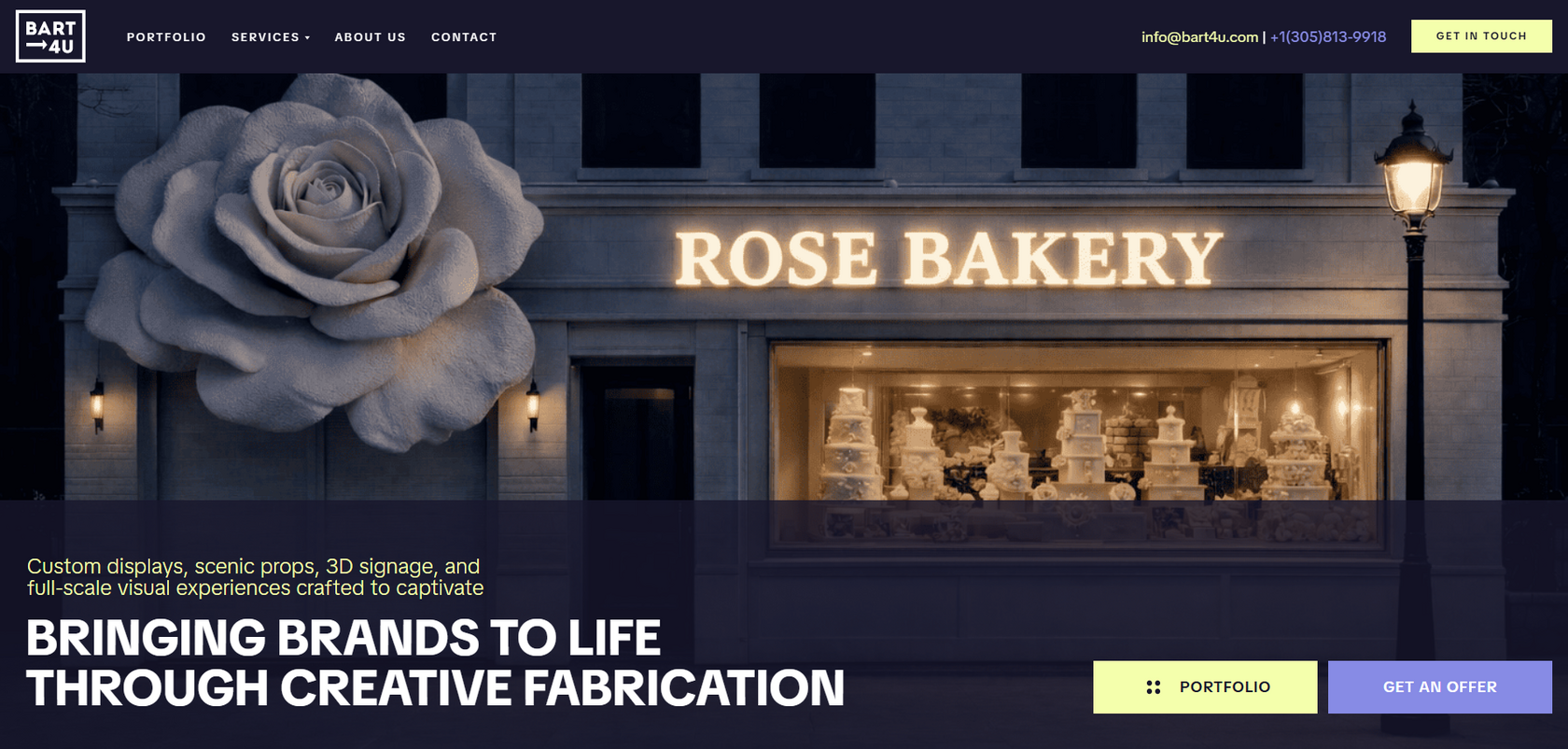The image size is (1568, 749).
Task: Click the +1(305)813-9918 phone link
Action: pos(1328,37)
